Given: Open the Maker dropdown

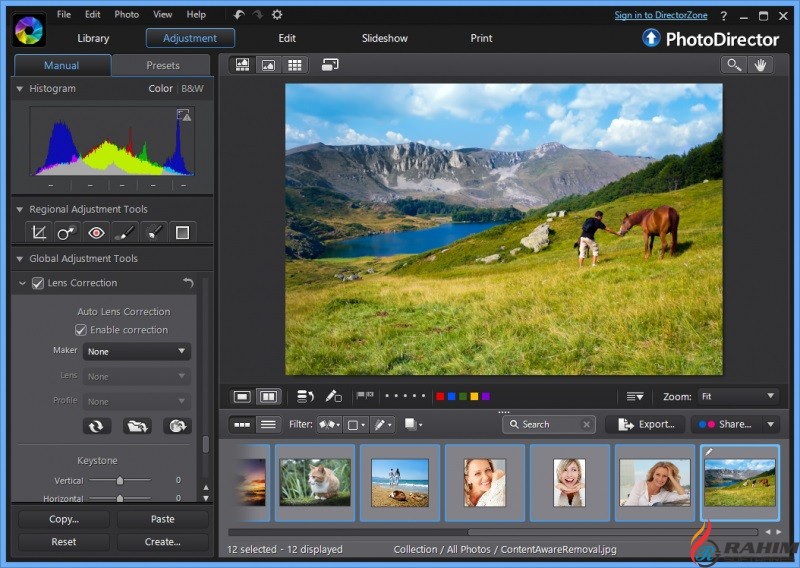Looking at the screenshot, I should click(x=136, y=352).
